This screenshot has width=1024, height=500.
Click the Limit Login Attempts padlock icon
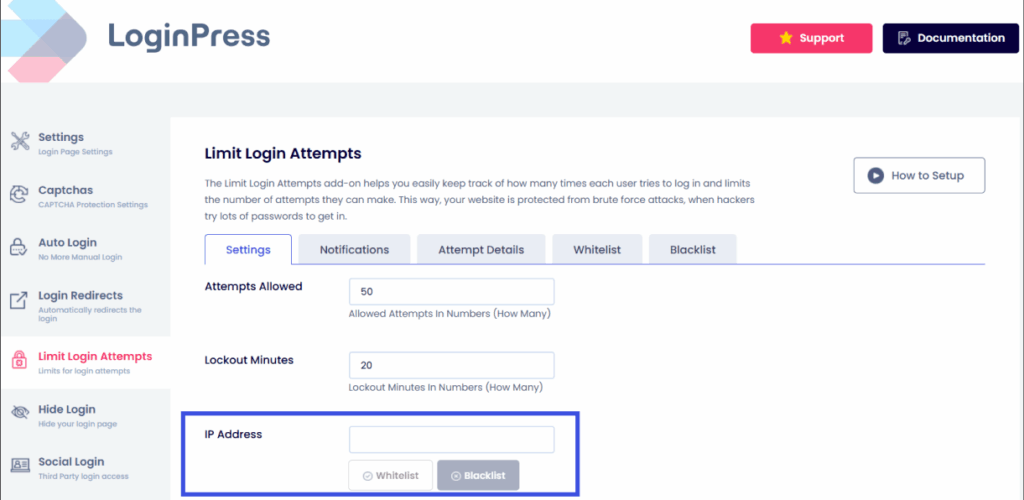pos(20,360)
